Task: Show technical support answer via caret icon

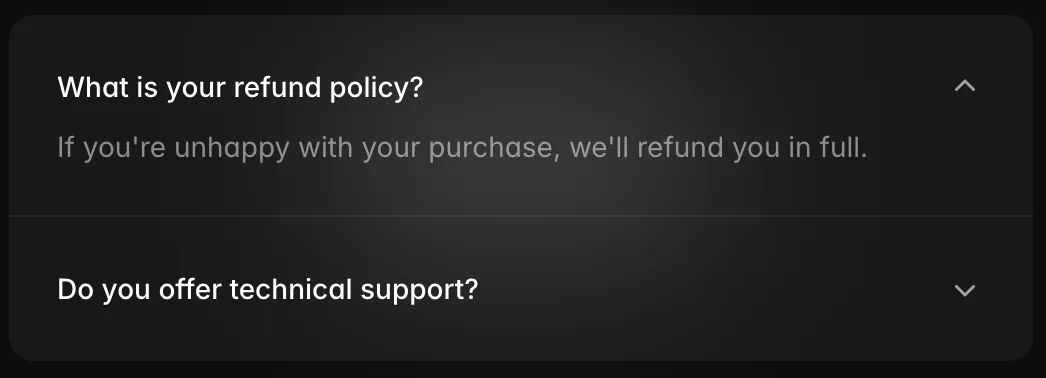Action: point(965,291)
